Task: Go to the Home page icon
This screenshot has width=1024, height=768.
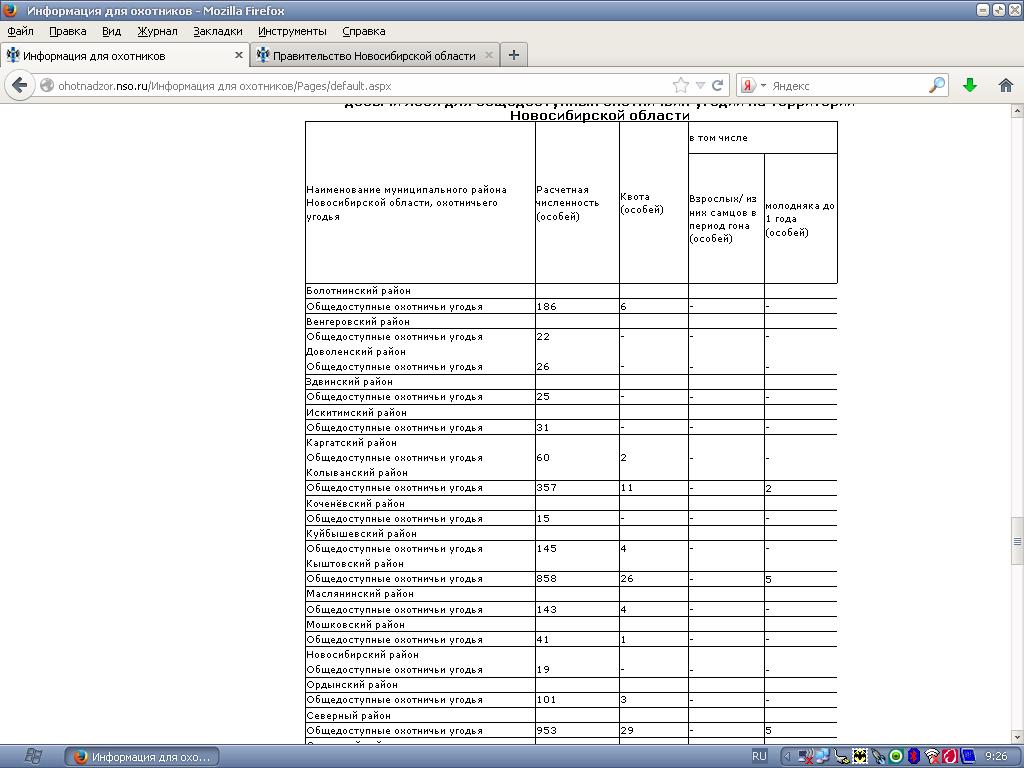Action: click(x=1006, y=86)
